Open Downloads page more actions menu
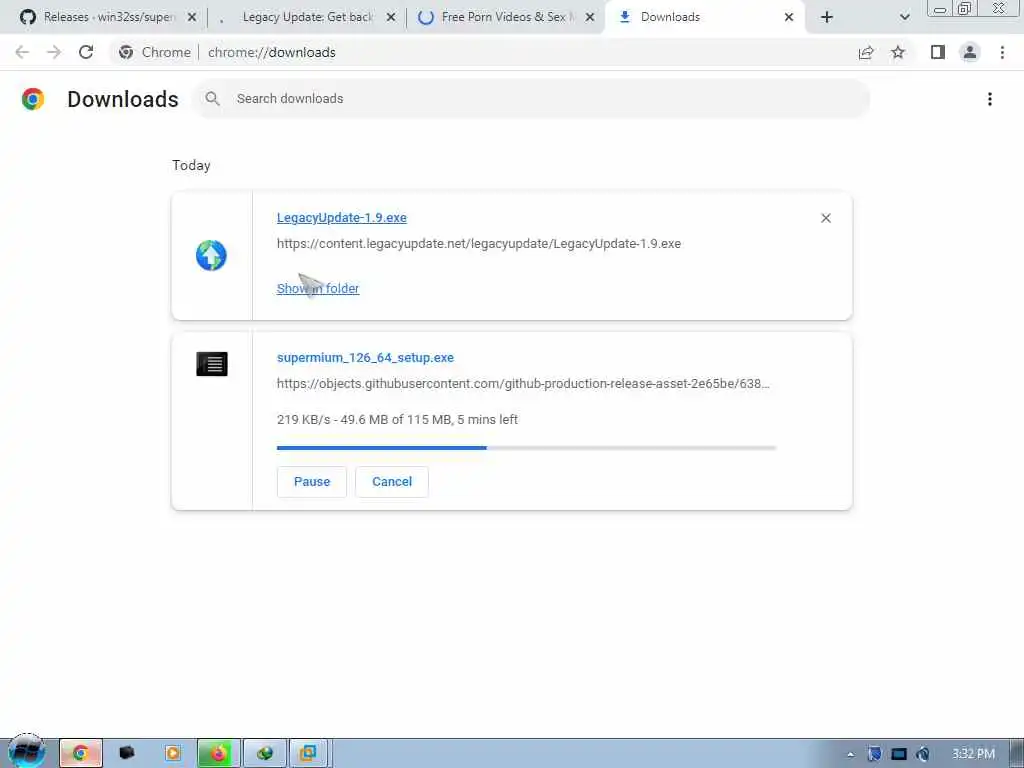 (990, 99)
